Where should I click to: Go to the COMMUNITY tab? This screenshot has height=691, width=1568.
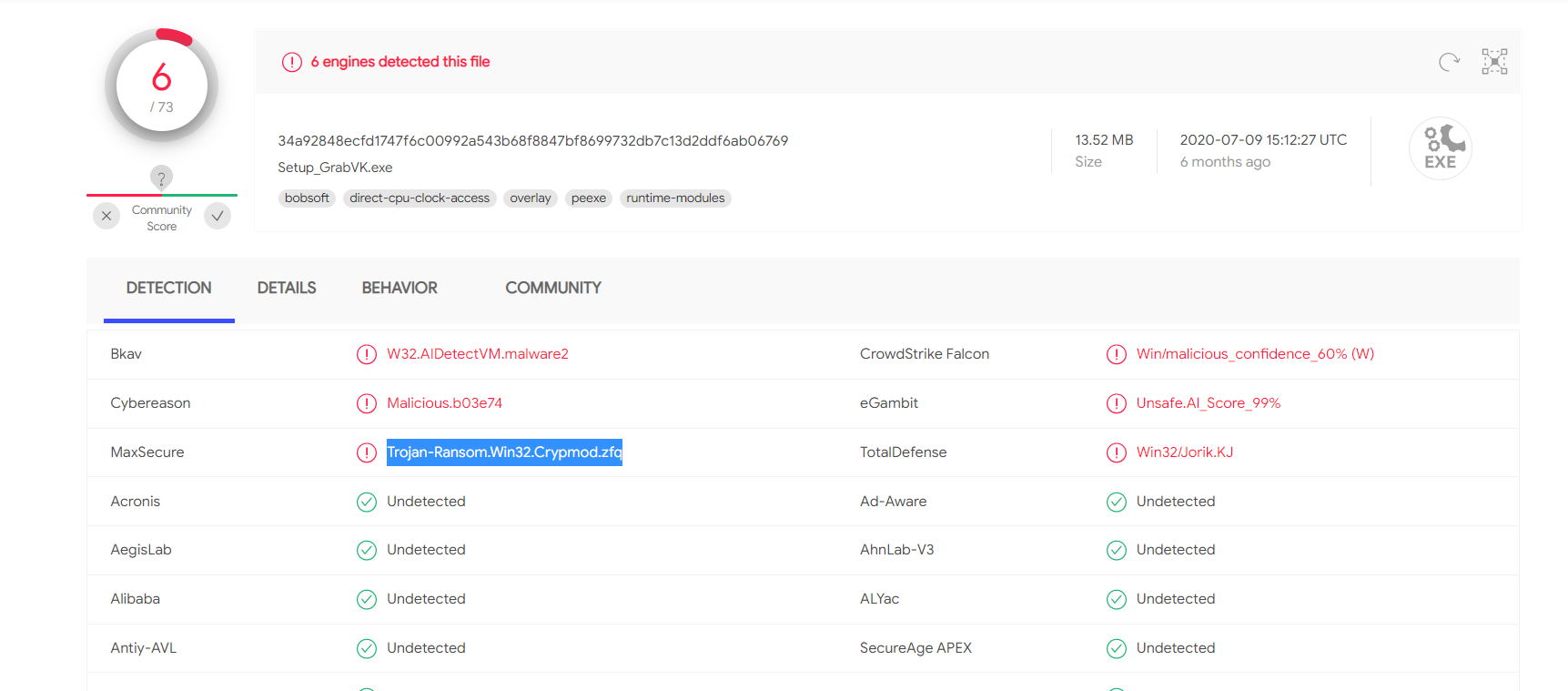coord(552,288)
